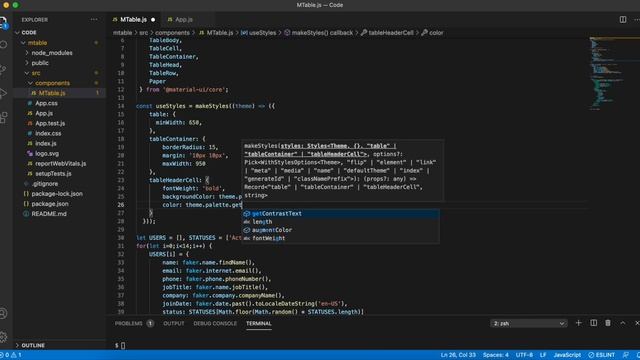The image size is (640, 360).
Task: Open reportWebVitals.js in explorer
Action: point(60,164)
